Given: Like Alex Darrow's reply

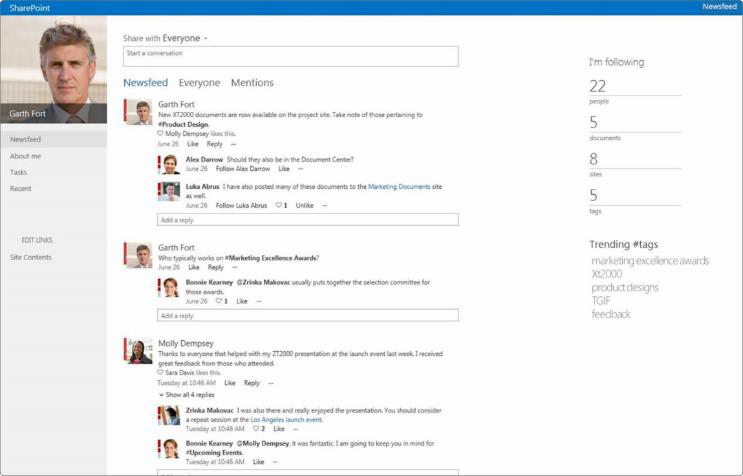Looking at the screenshot, I should (x=284, y=169).
